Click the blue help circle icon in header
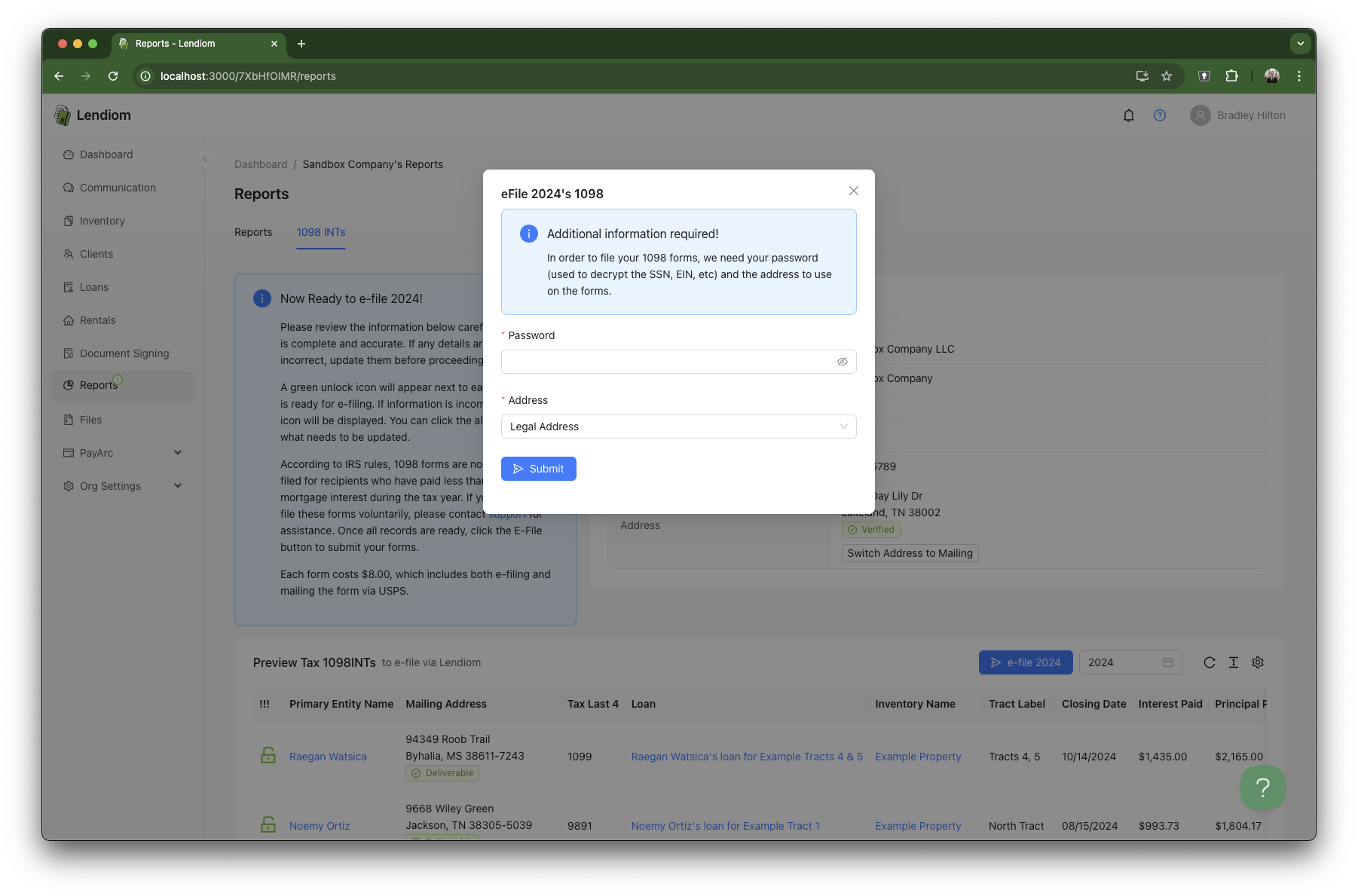The image size is (1358, 896). [x=1159, y=115]
